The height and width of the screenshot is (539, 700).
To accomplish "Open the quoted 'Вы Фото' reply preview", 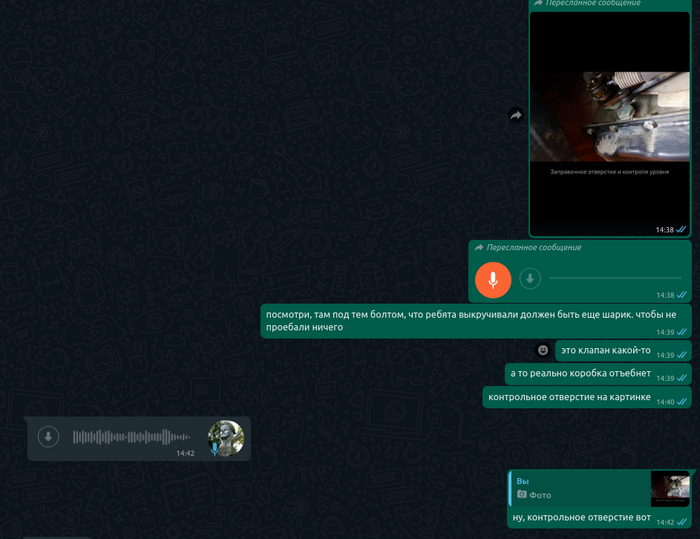I will [599, 488].
